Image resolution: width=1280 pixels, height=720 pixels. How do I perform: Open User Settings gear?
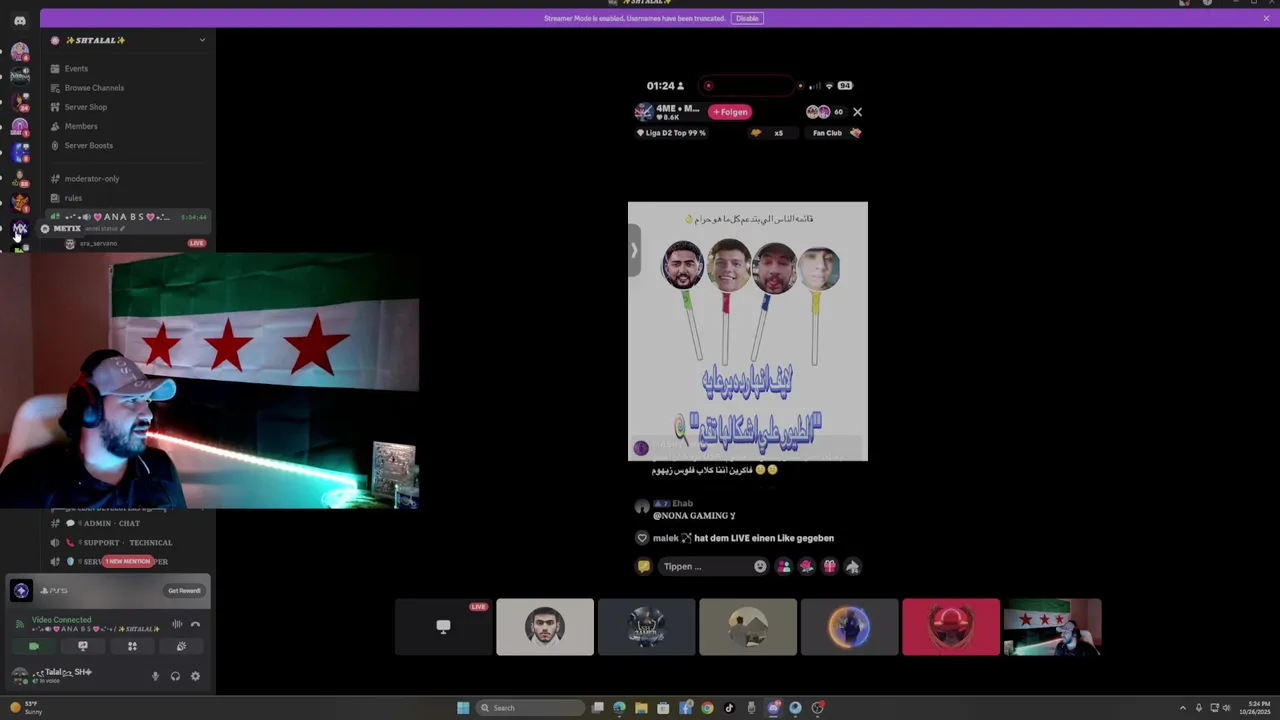coord(195,676)
